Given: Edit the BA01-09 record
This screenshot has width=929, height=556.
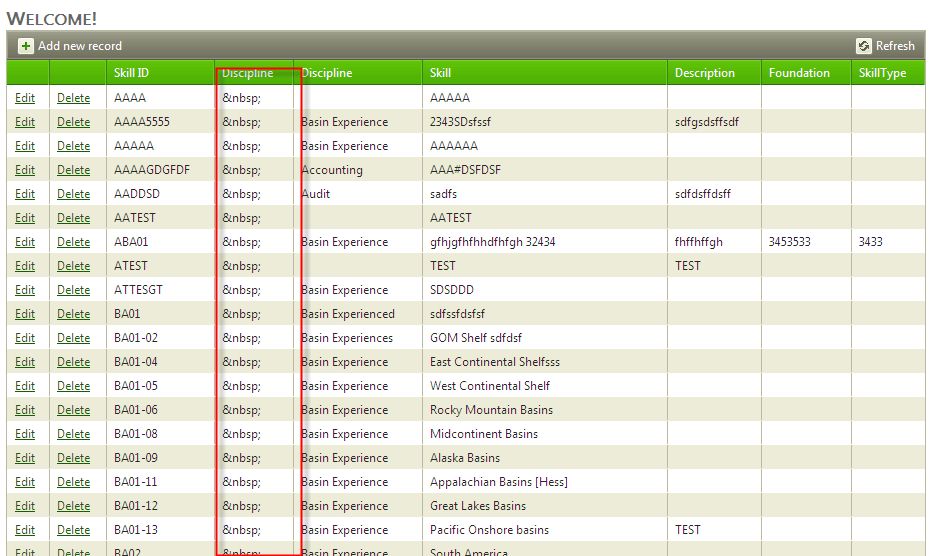Looking at the screenshot, I should 25,458.
